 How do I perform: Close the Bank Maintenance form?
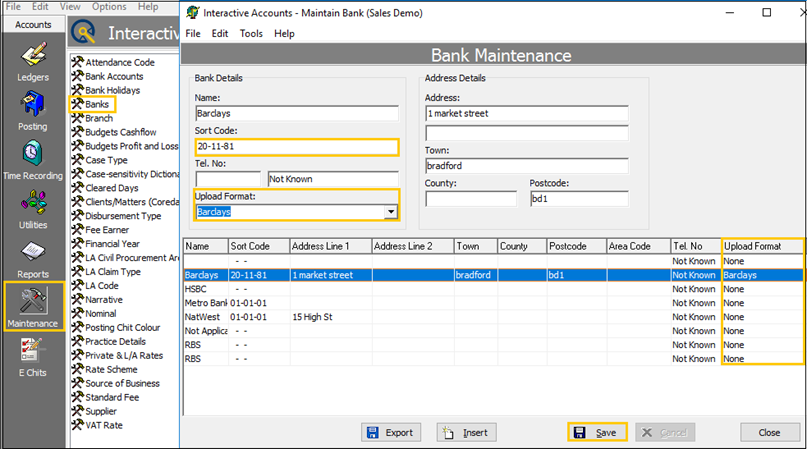(769, 433)
